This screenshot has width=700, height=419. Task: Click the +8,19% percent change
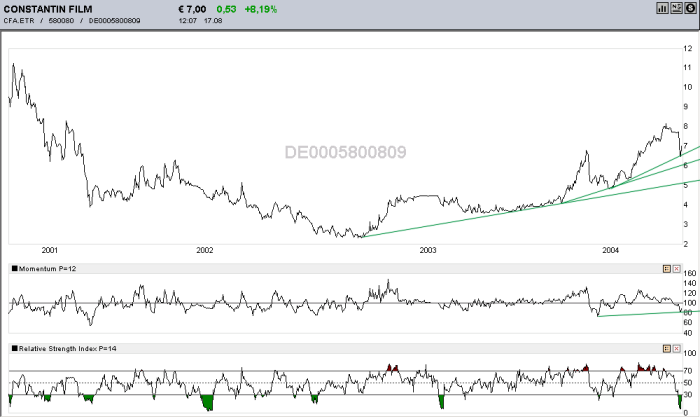click(261, 9)
